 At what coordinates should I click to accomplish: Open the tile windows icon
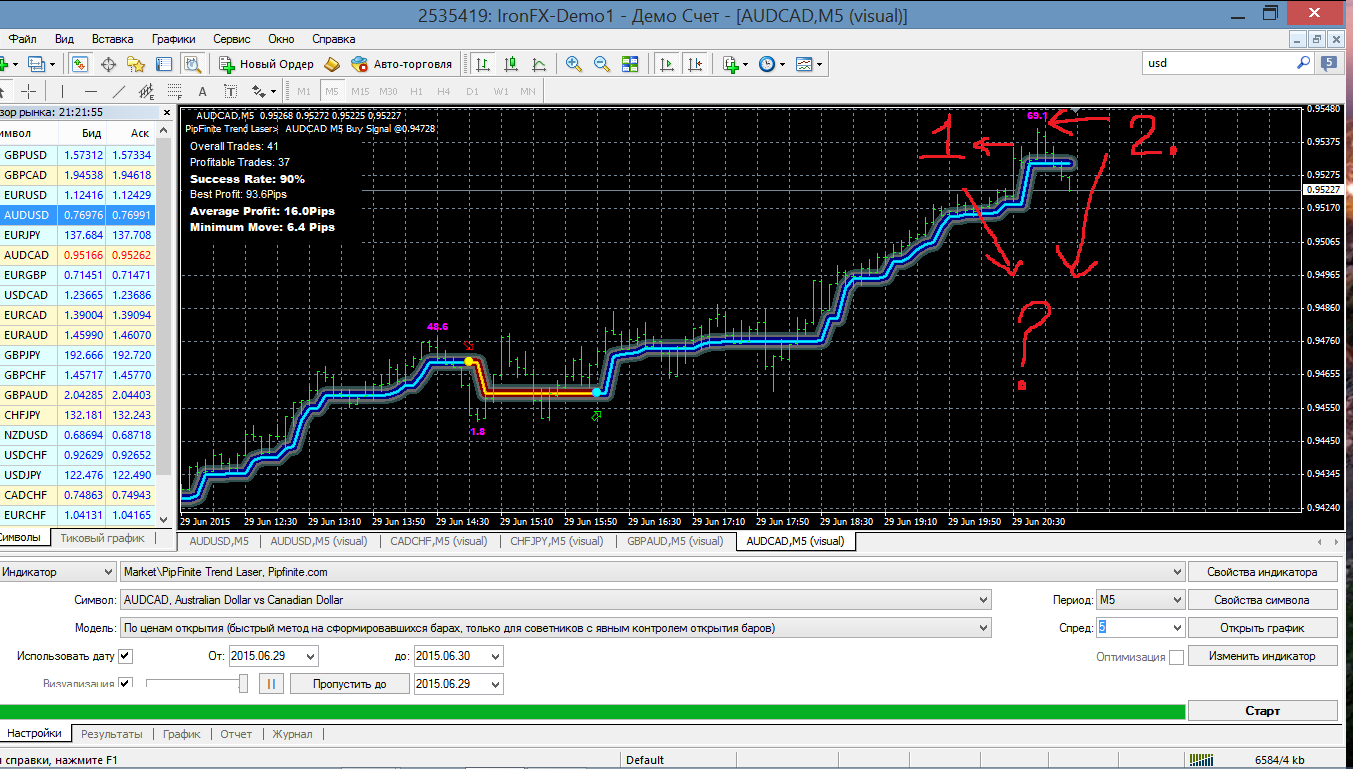(630, 64)
